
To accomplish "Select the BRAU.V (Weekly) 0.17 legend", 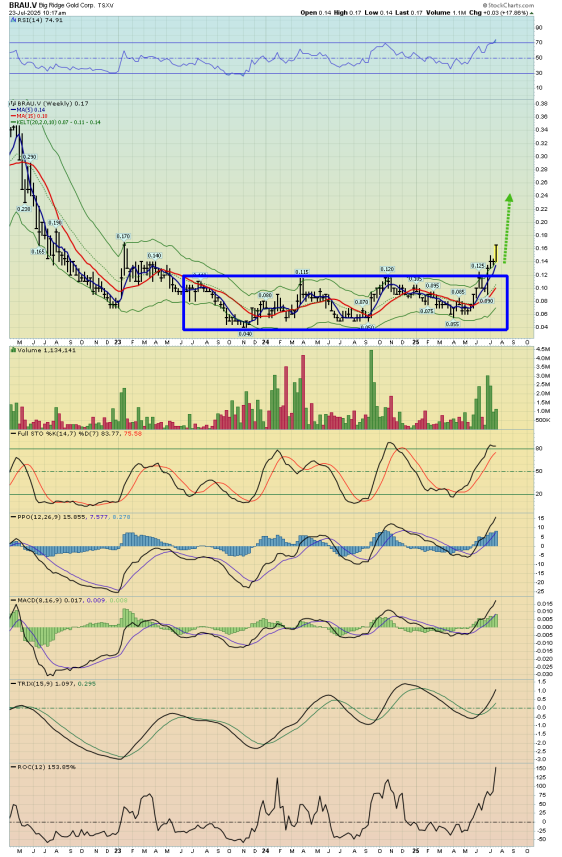I will pos(52,103).
